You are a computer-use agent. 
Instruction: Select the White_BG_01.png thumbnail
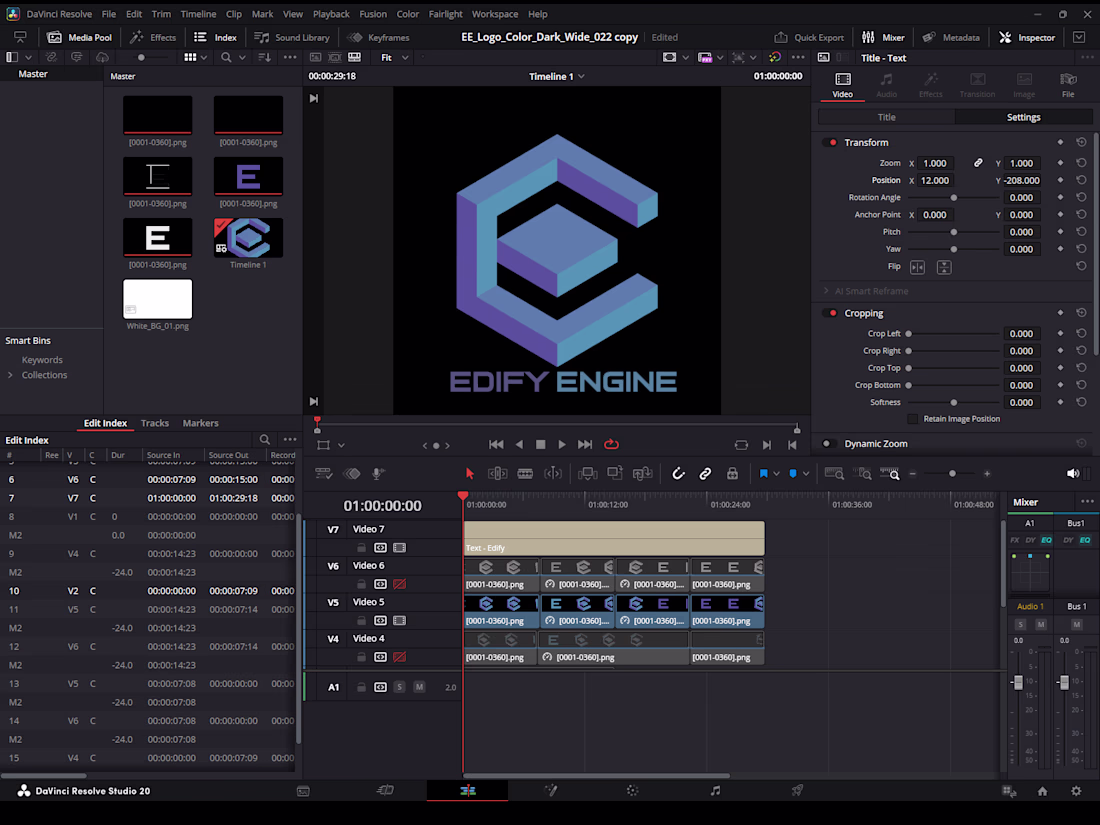coord(157,299)
